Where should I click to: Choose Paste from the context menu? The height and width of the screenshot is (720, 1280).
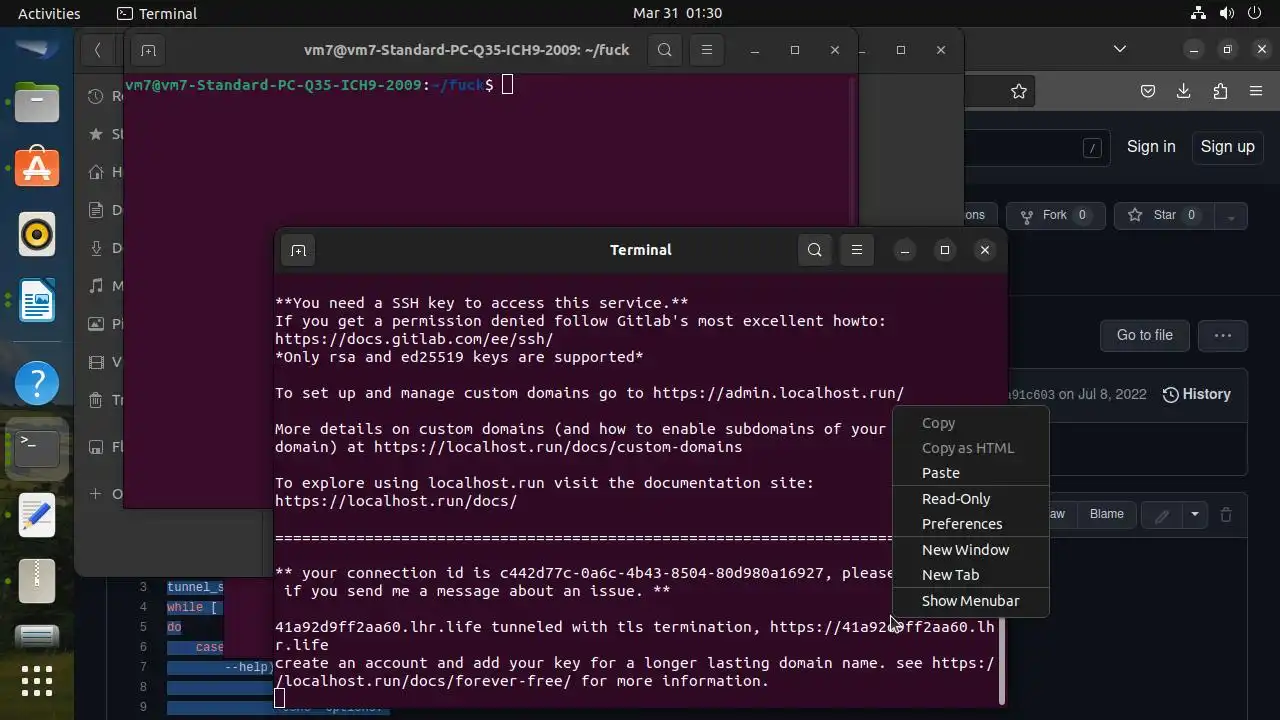(x=971, y=473)
